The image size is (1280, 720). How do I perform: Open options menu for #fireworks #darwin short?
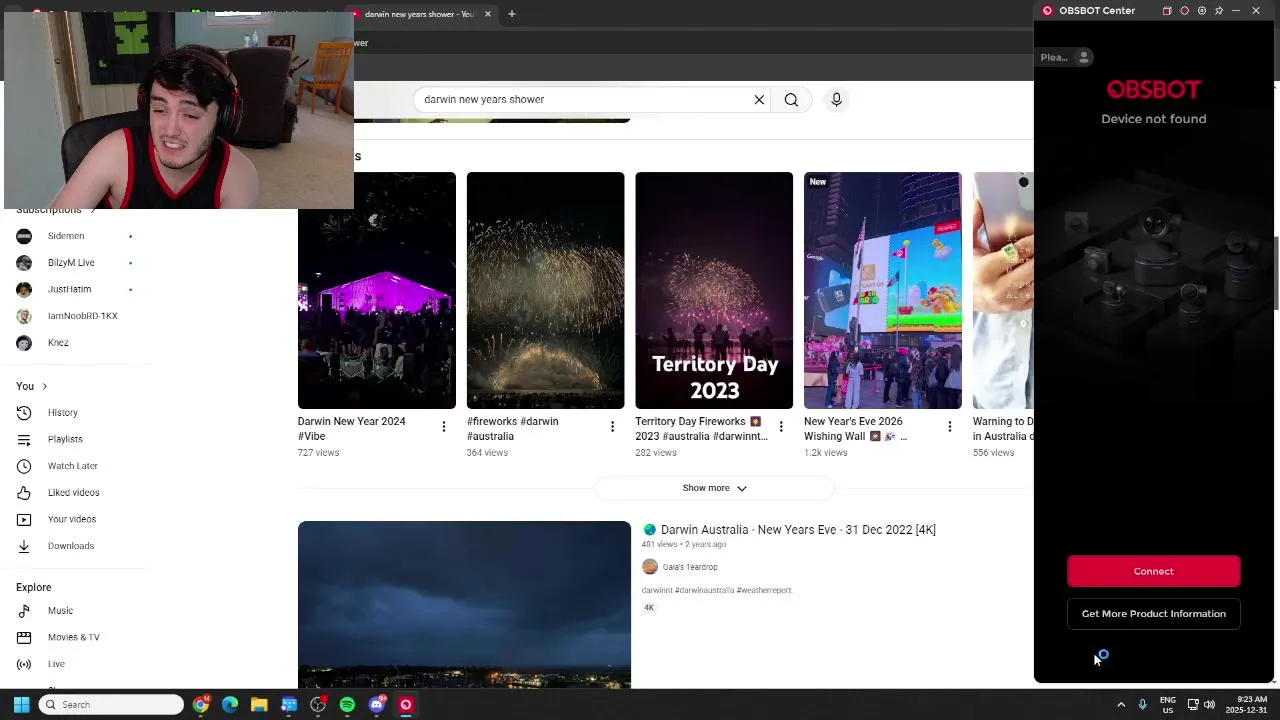[612, 427]
